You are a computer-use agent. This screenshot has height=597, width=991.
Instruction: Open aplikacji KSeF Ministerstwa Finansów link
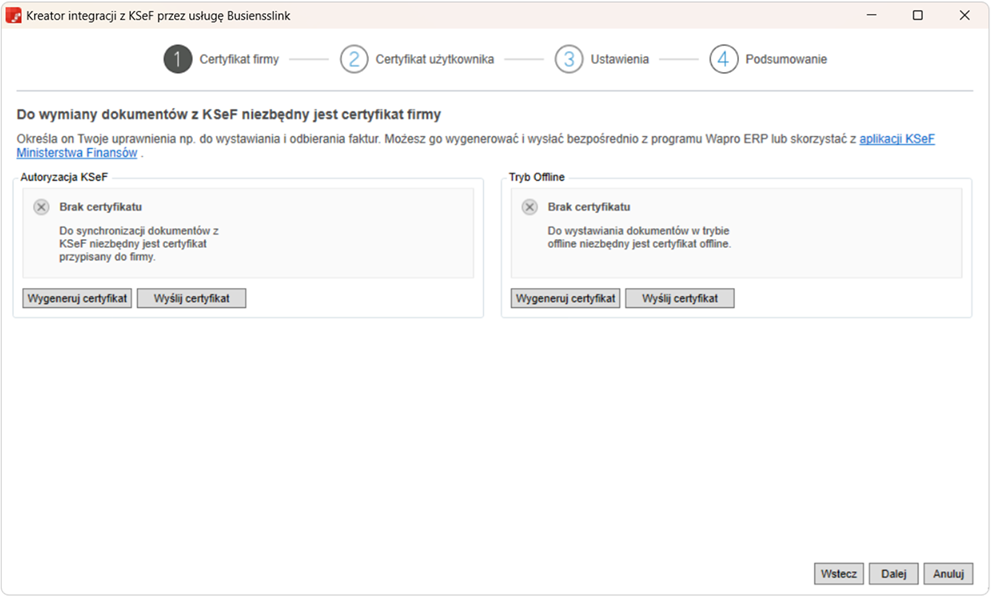tap(897, 139)
